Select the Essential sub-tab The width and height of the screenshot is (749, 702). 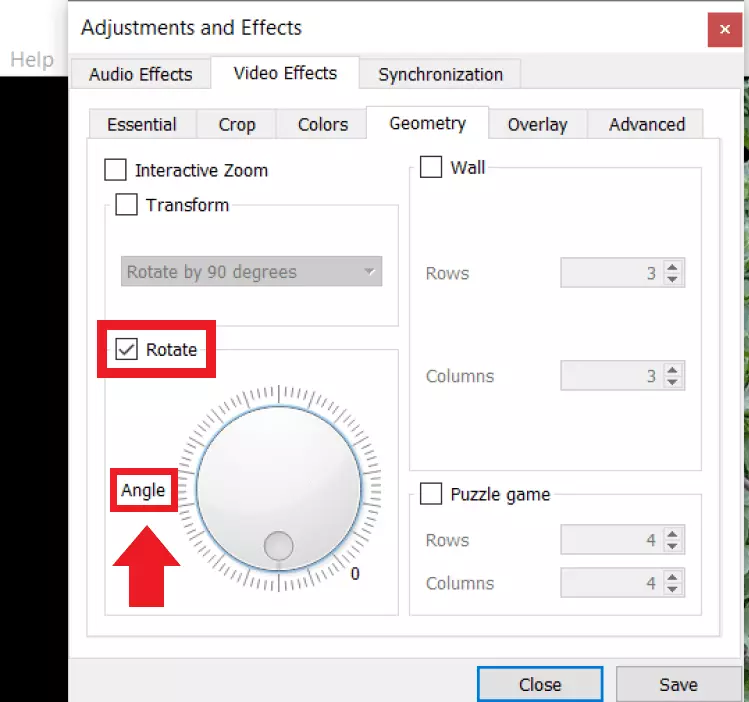click(142, 125)
